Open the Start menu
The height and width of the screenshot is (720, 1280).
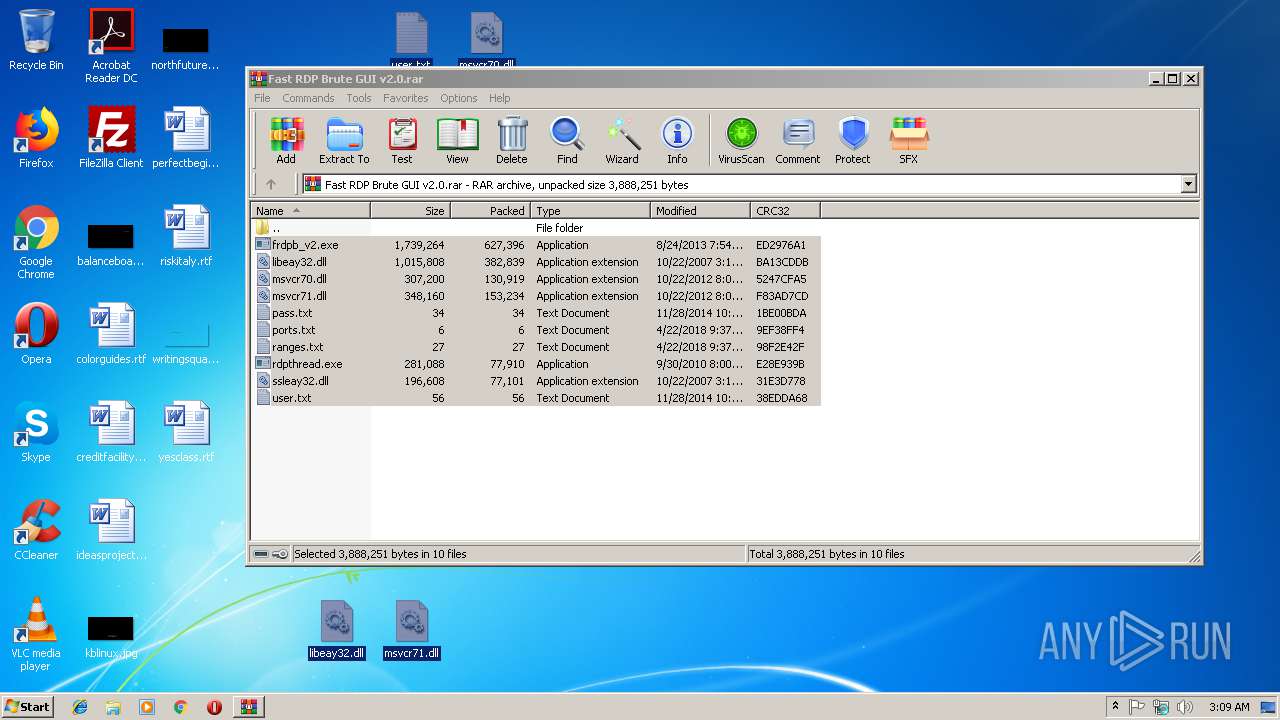[28, 707]
